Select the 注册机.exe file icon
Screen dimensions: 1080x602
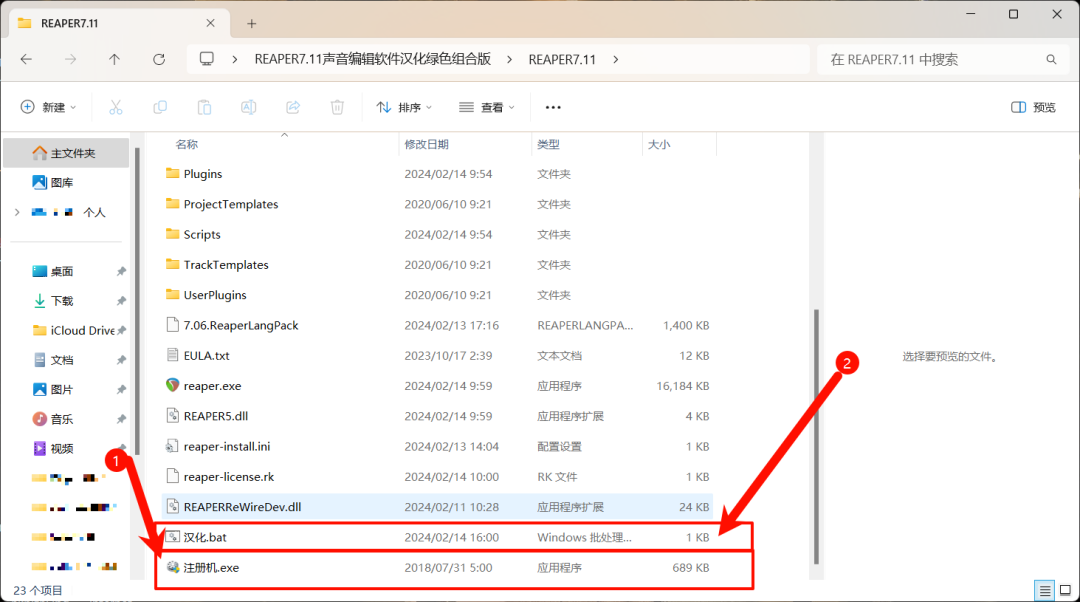point(173,567)
